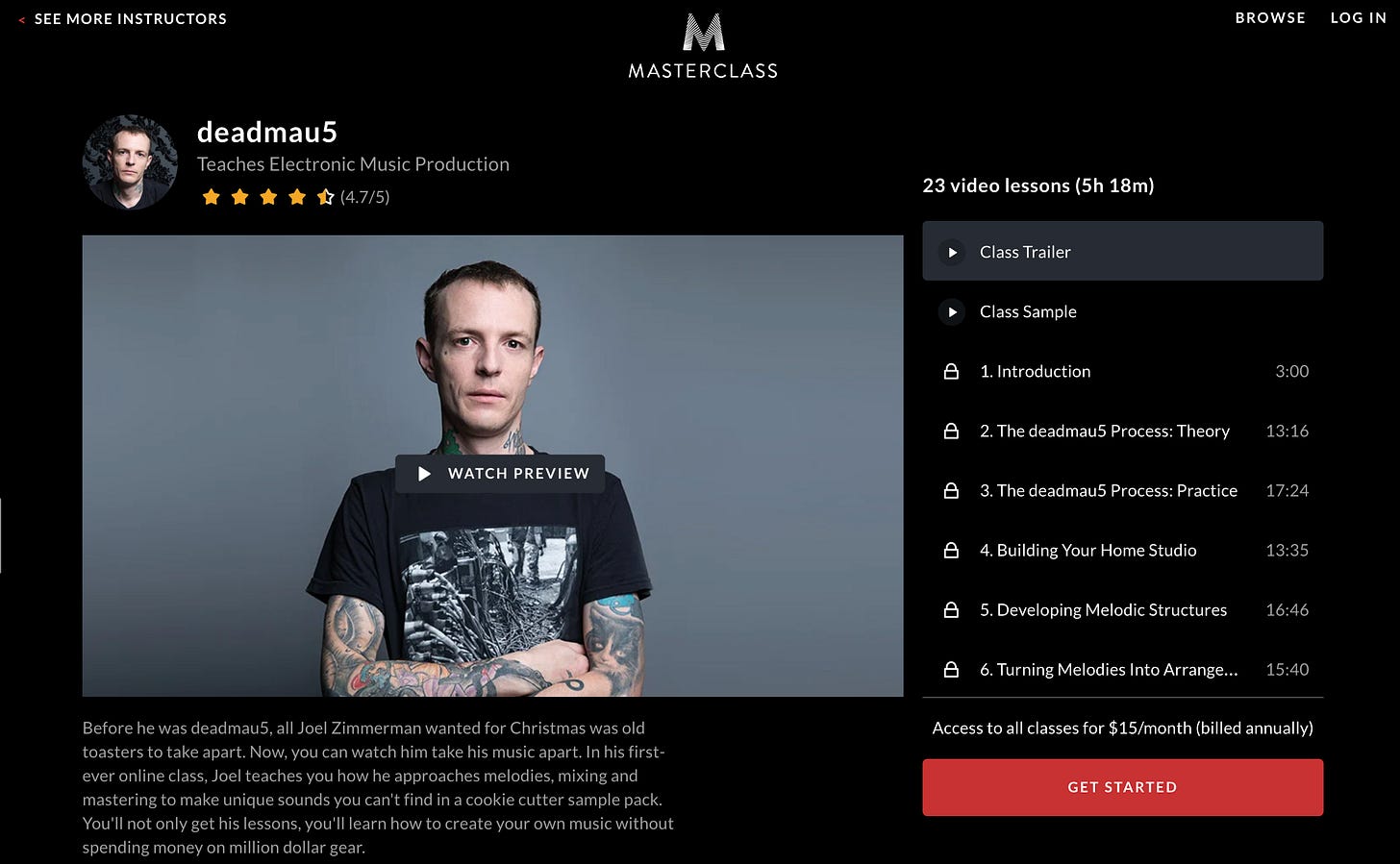Click the Watch Preview button

[x=500, y=474]
